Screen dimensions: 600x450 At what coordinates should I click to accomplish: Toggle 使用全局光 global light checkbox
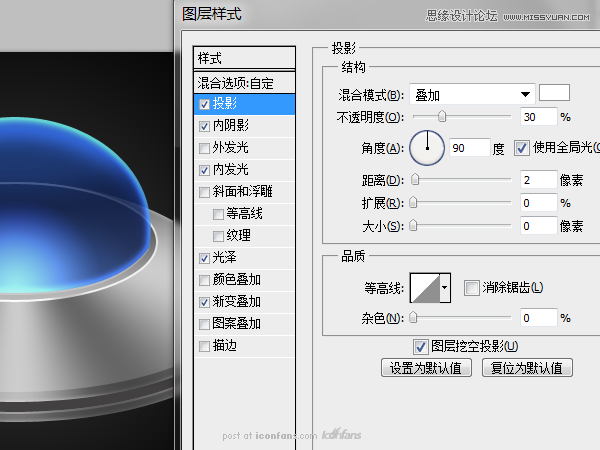click(522, 148)
